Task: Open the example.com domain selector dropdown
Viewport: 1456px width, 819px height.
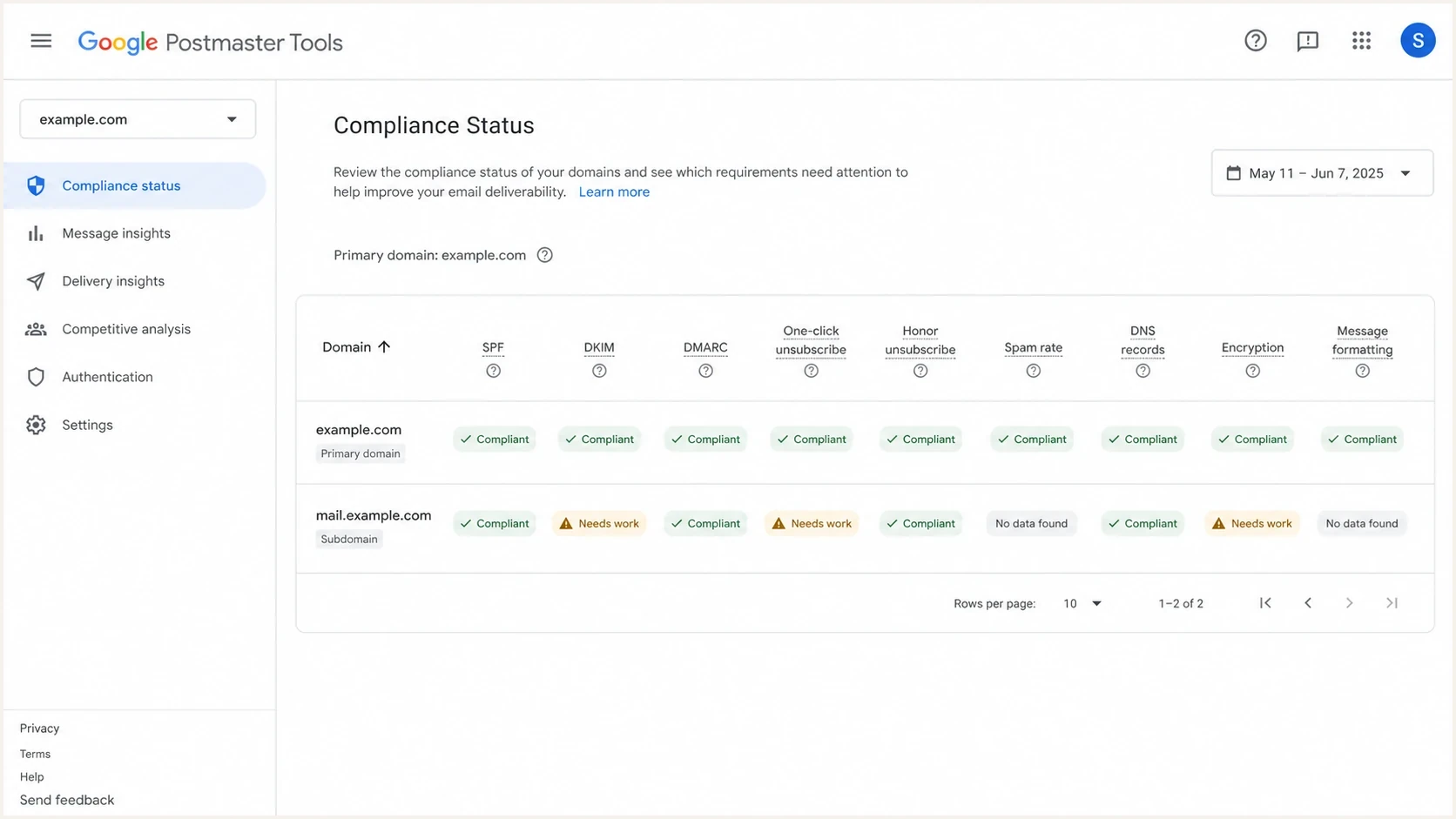Action: 138,119
